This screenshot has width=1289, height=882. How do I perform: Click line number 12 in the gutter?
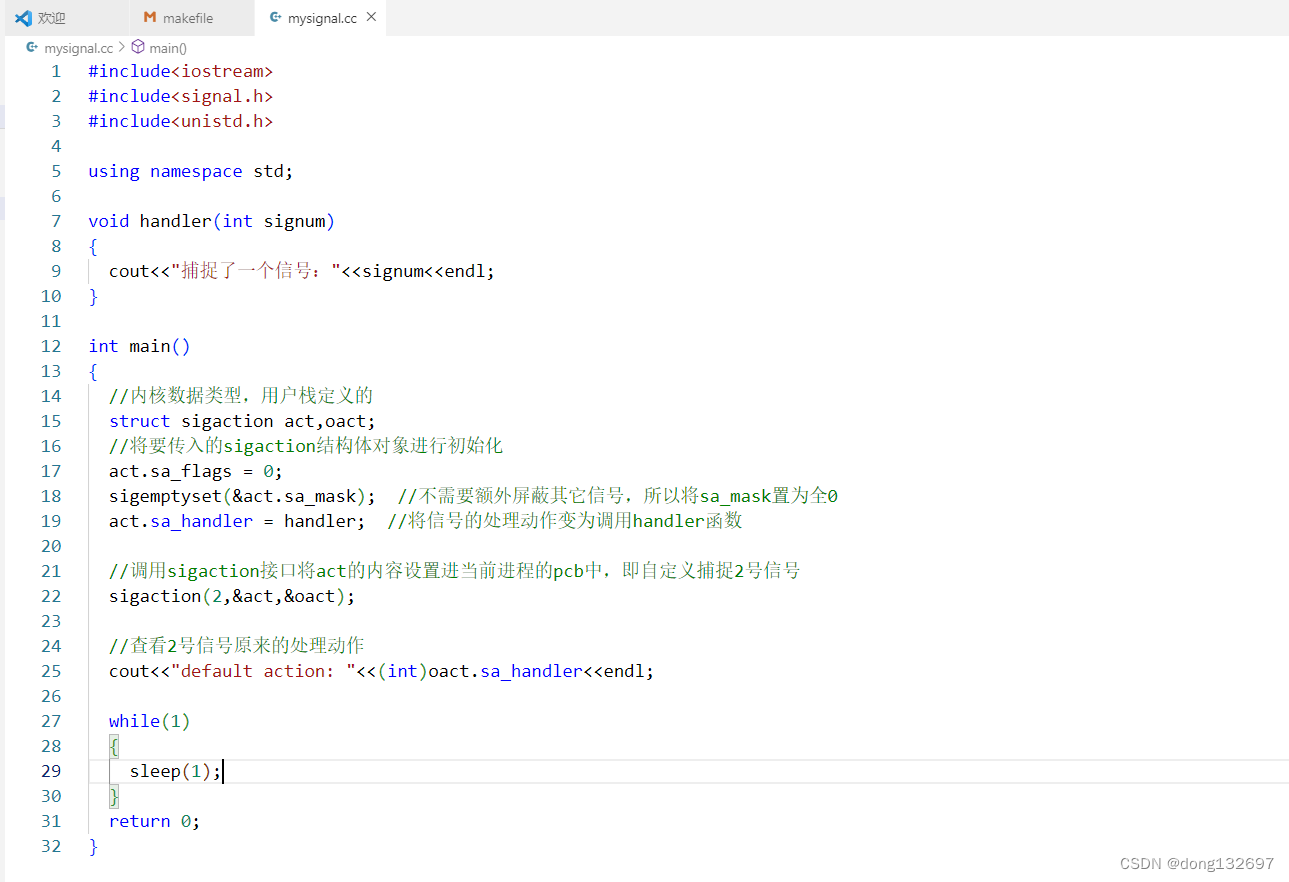coord(51,346)
